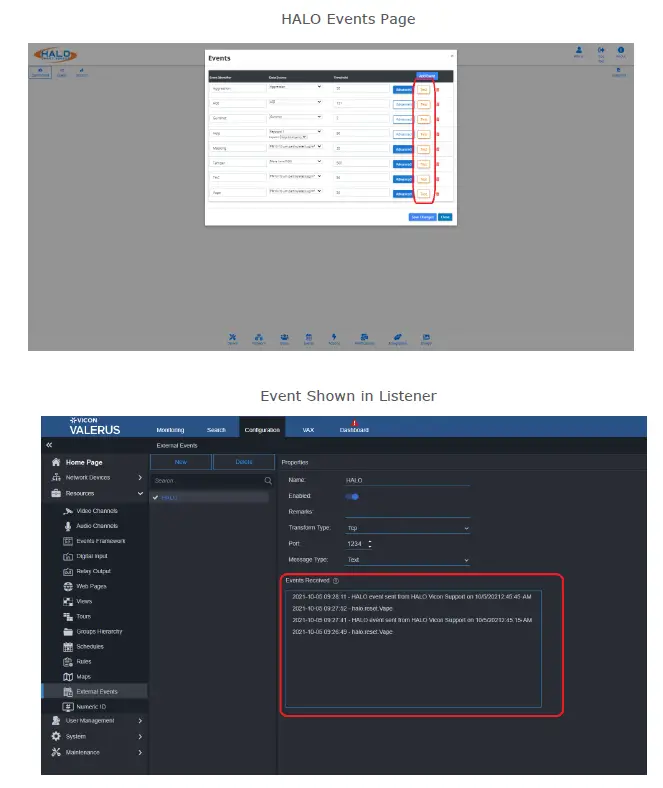The width and height of the screenshot is (663, 788).
Task: Collapse sidebar with double-chevron icon
Action: pyautogui.click(x=49, y=445)
